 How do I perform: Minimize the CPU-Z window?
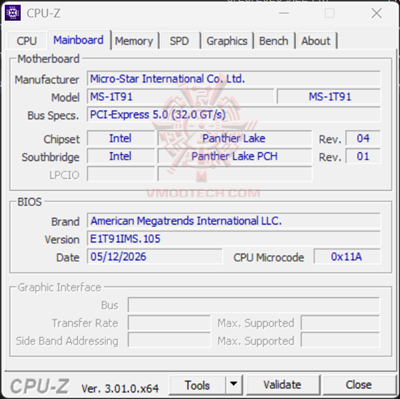click(x=284, y=13)
